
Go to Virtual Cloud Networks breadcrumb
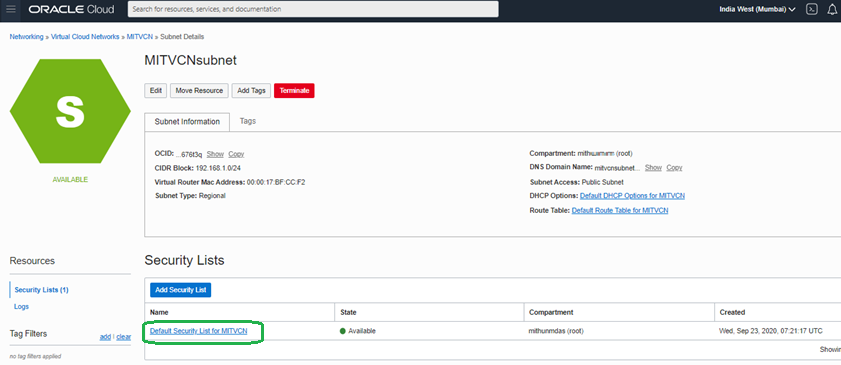[x=85, y=37]
